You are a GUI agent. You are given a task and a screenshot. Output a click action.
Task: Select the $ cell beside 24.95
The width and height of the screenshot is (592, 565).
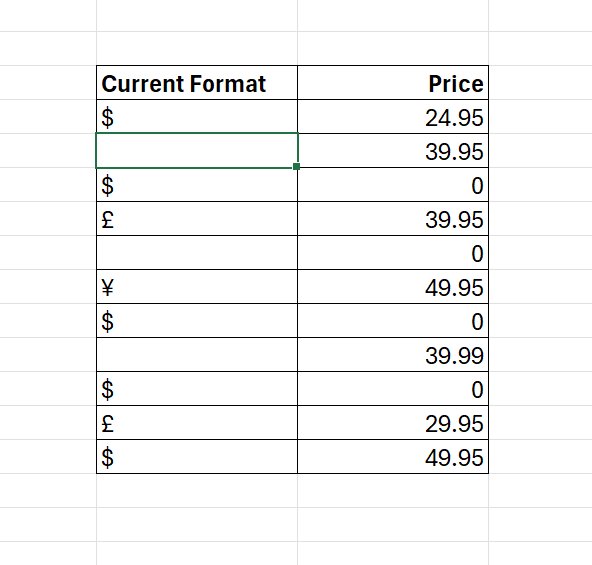click(197, 117)
